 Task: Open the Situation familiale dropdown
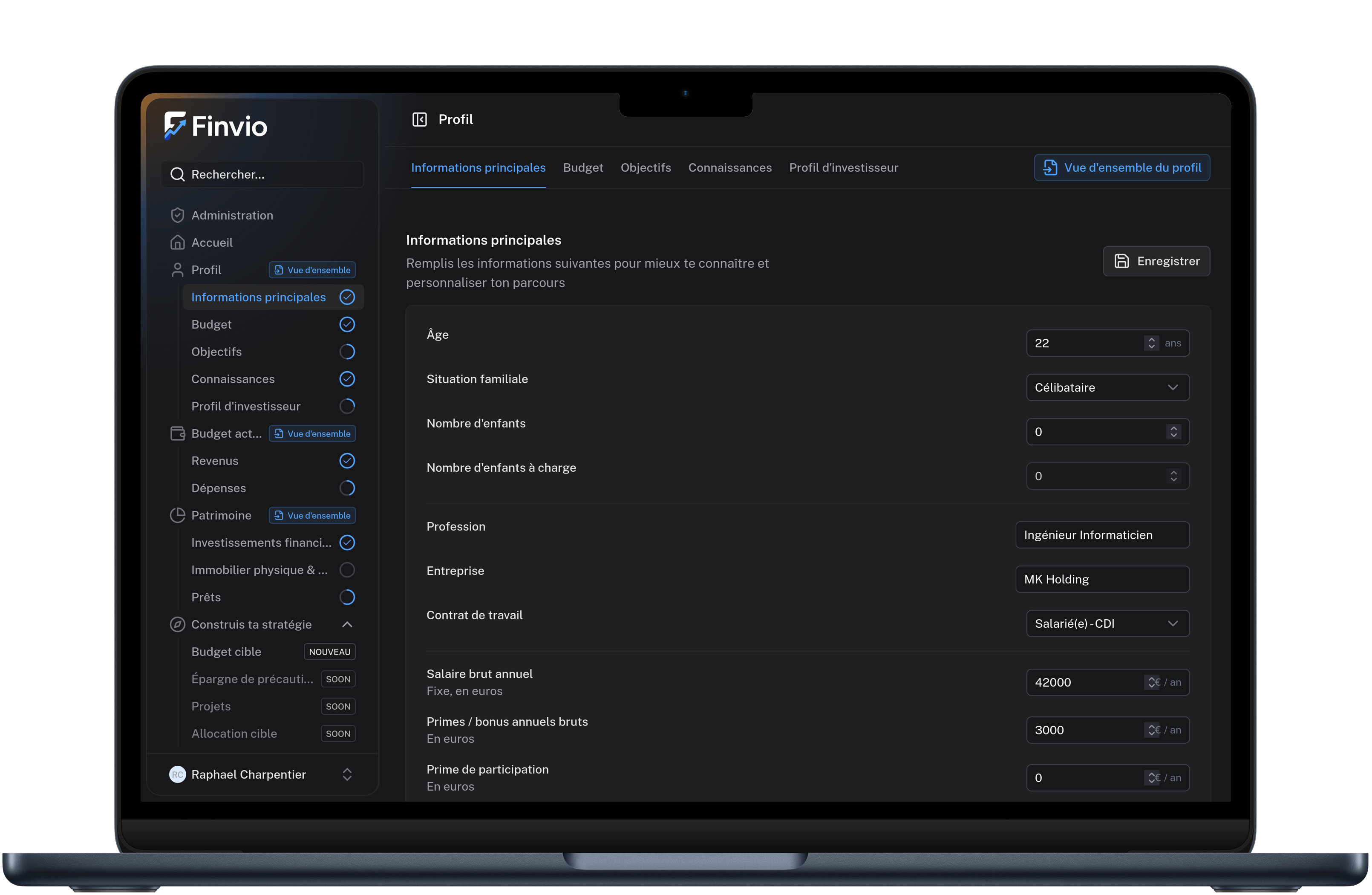[x=1107, y=387]
